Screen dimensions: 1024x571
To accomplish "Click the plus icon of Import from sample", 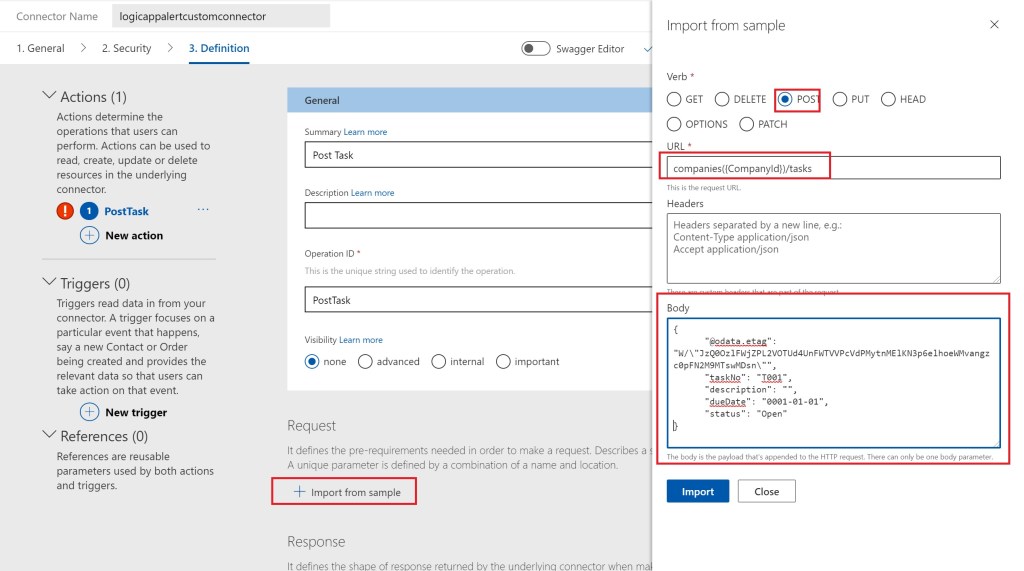I will click(299, 492).
